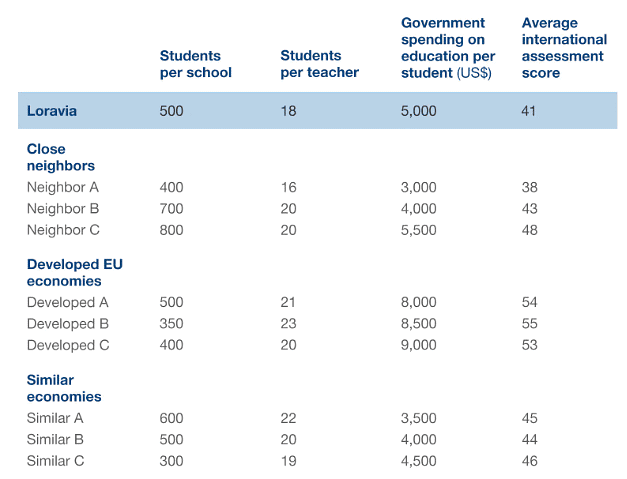Viewport: 627px width, 479px height.
Task: Select the 'Similar economies' group heading
Action: click(x=64, y=388)
